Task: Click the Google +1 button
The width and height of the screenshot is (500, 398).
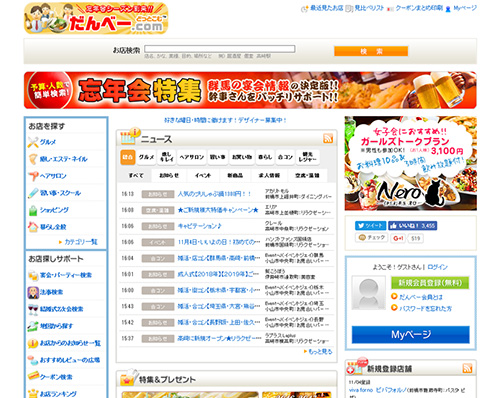Action: tap(398, 238)
